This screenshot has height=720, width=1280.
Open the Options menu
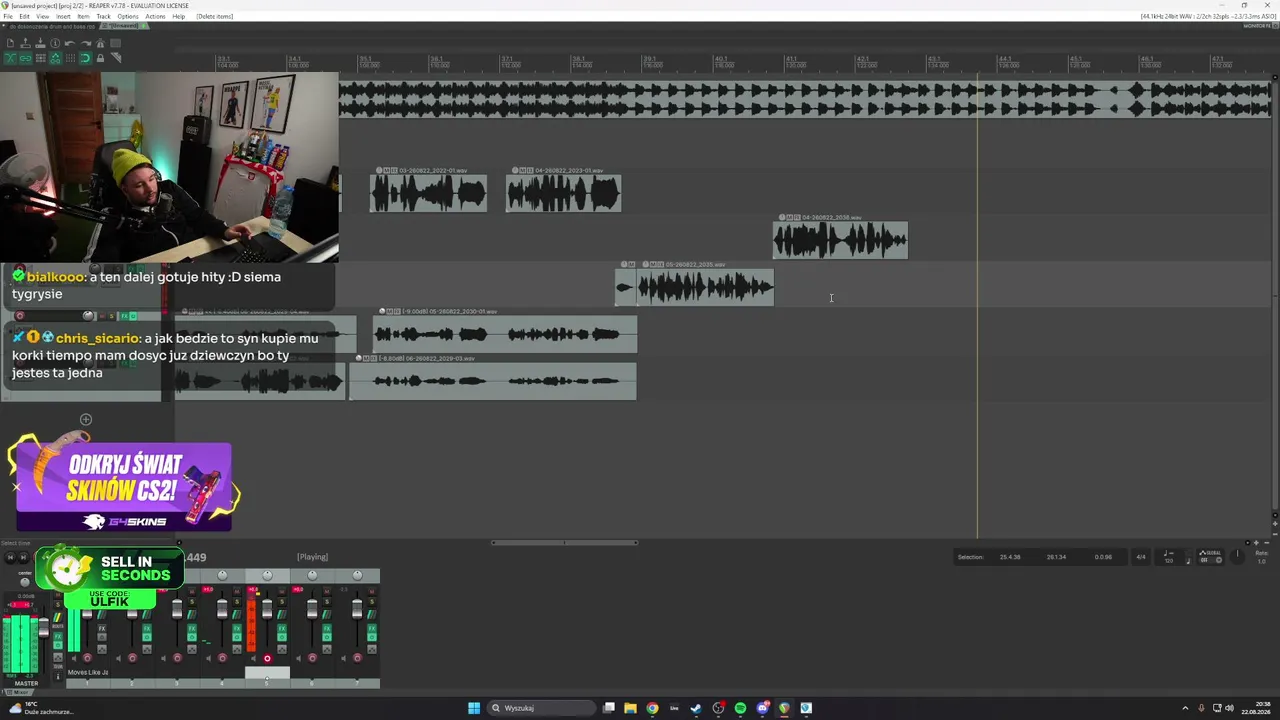point(128,16)
